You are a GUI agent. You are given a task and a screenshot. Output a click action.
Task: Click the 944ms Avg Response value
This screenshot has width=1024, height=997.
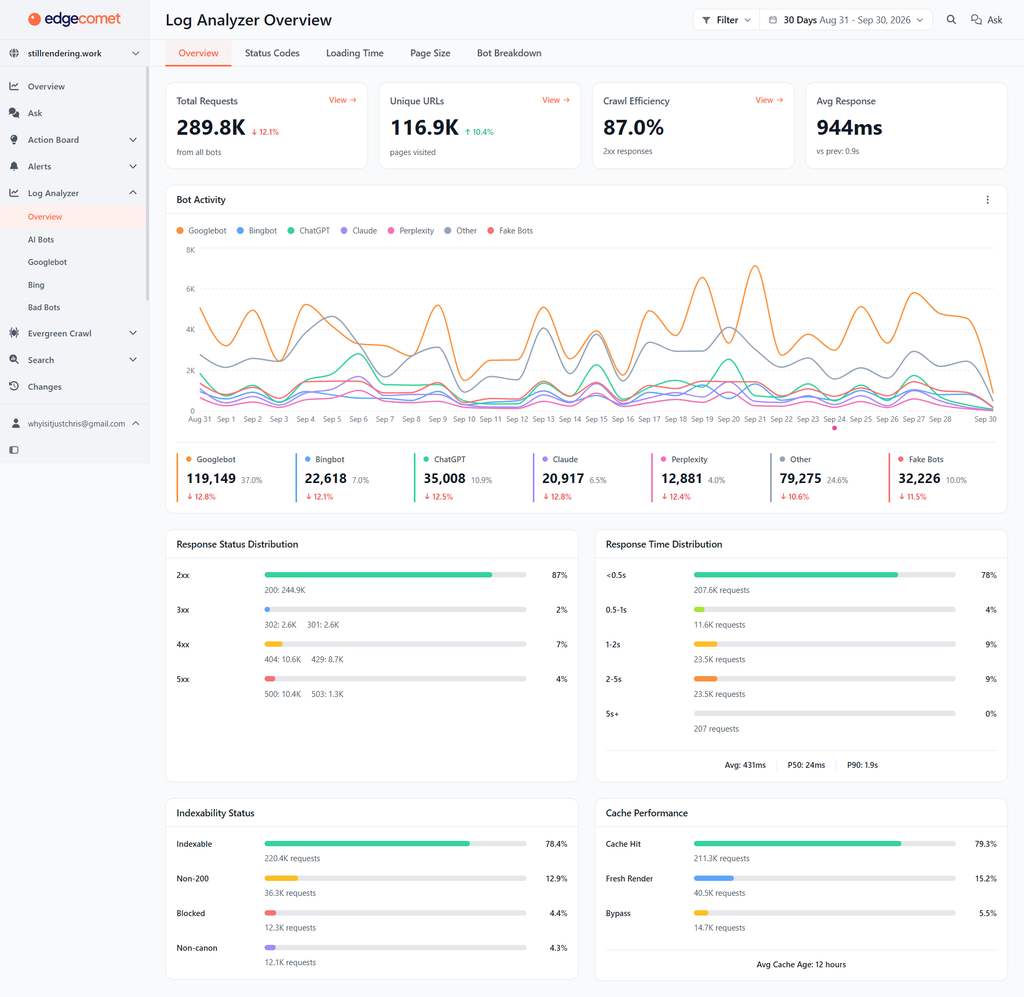(849, 128)
